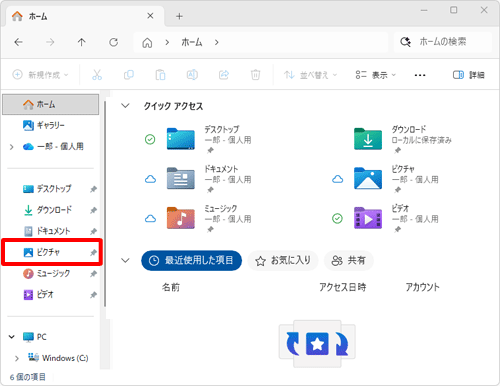Click the Delete trash can icon
This screenshot has height=386, width=500.
256,75
